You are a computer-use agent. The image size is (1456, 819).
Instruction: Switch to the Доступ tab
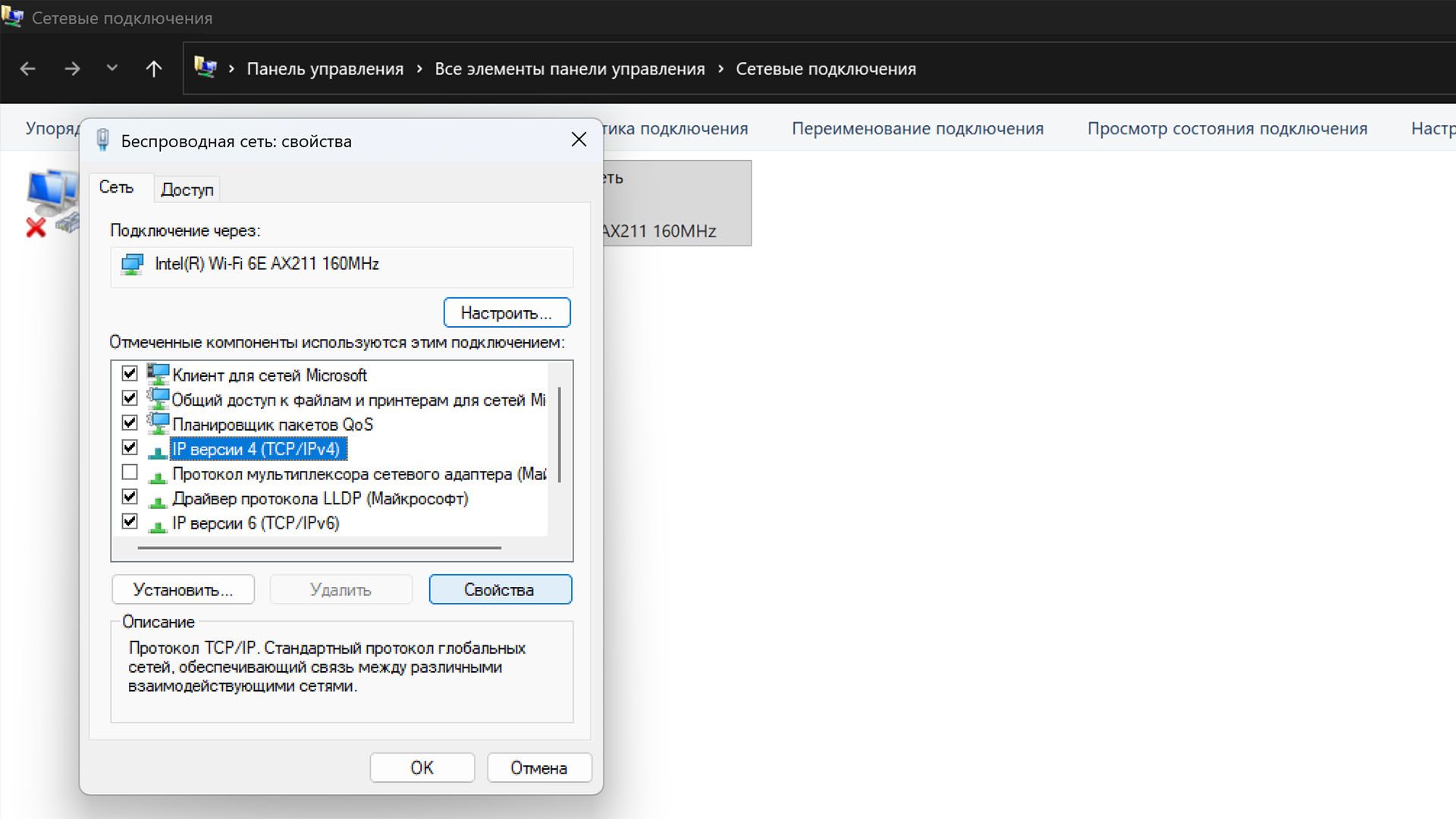point(187,190)
